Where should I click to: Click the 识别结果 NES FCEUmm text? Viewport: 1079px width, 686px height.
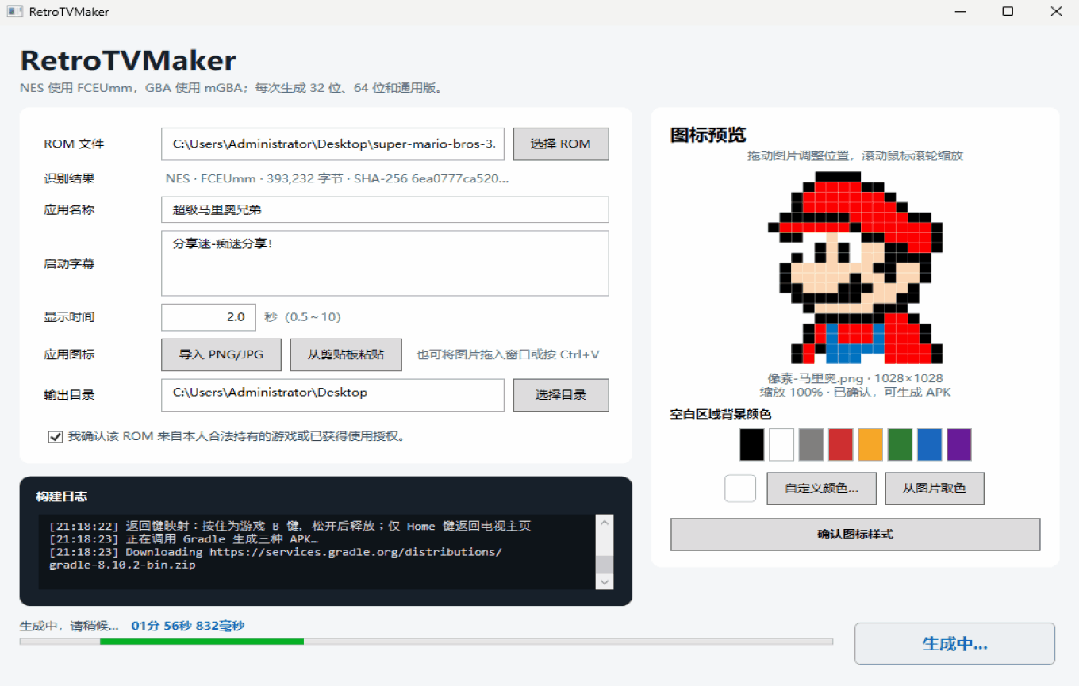tap(337, 178)
